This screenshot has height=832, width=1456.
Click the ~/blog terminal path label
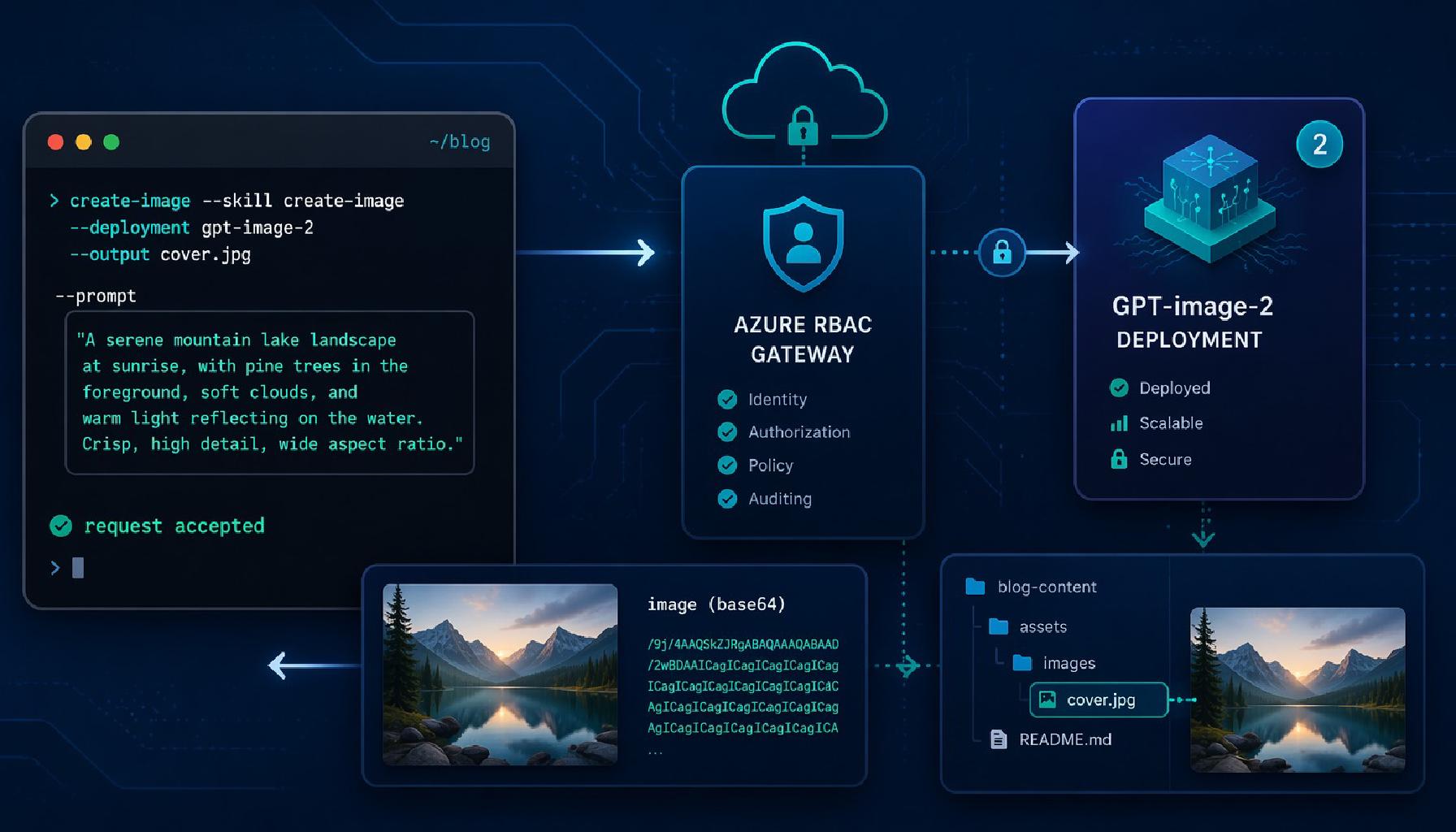coord(460,142)
